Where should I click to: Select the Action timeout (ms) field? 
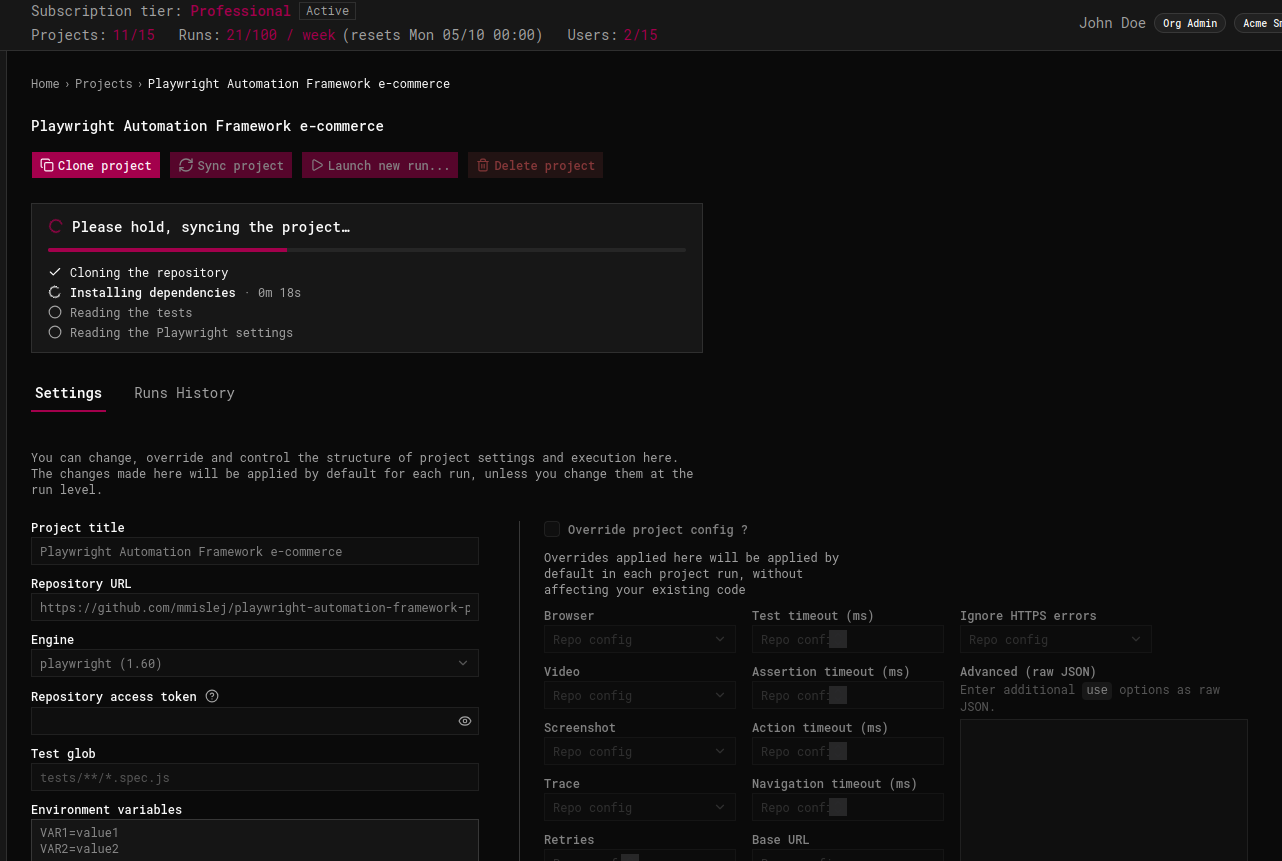click(x=848, y=751)
